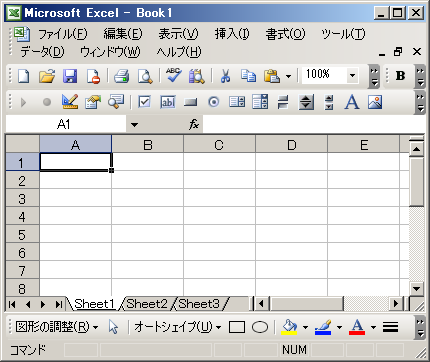Viewport: 430px width, 362px height.
Task: Switch to the Sheet3 tab
Action: coord(199,304)
